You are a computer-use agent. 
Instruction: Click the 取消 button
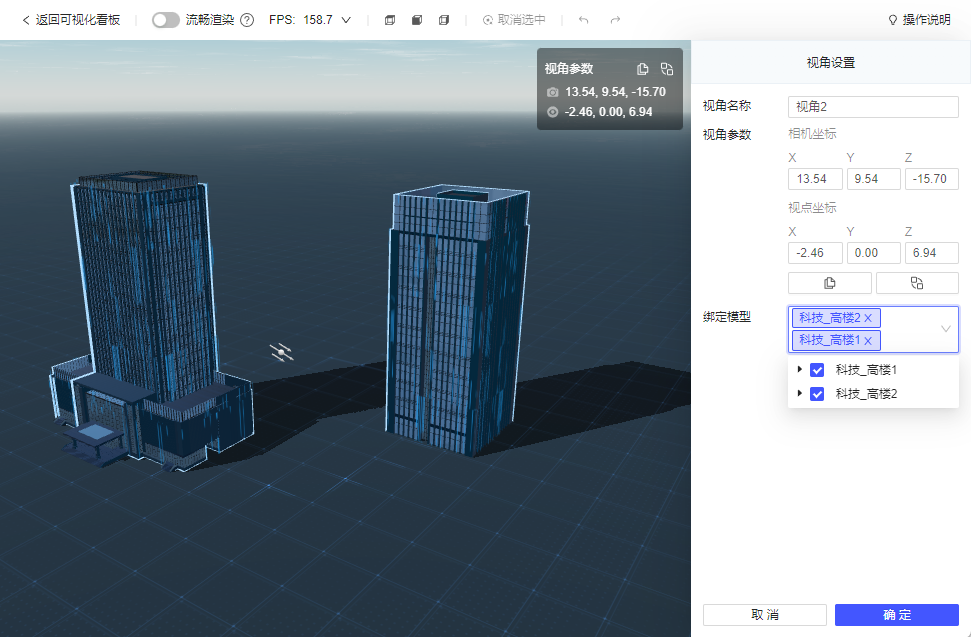(x=765, y=615)
